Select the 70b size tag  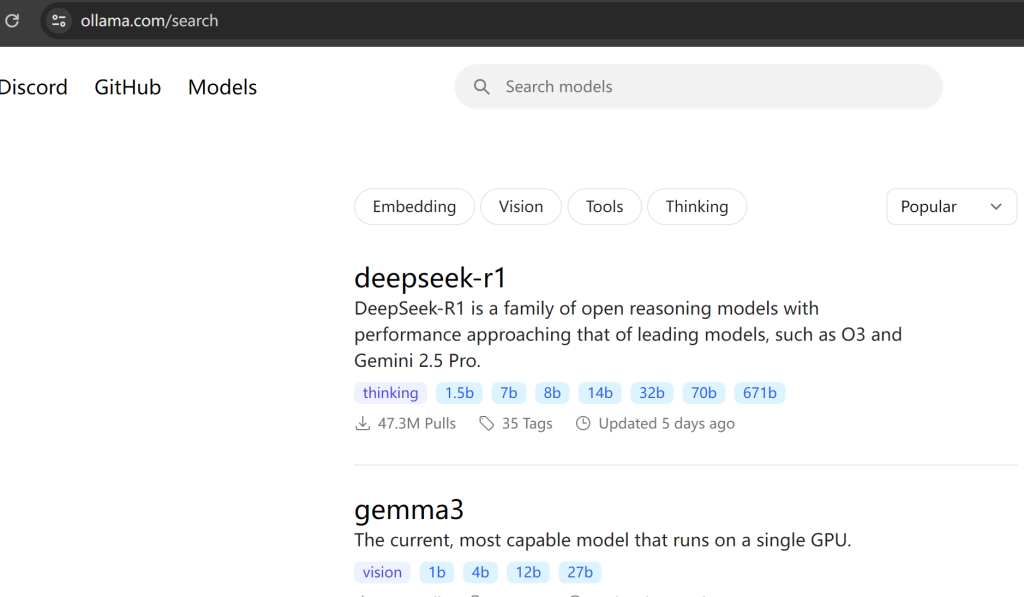(x=703, y=393)
